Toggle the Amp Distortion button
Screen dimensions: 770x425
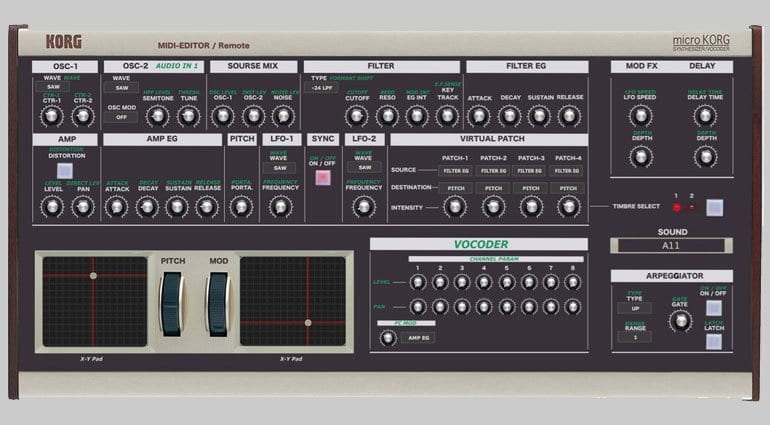tap(65, 170)
